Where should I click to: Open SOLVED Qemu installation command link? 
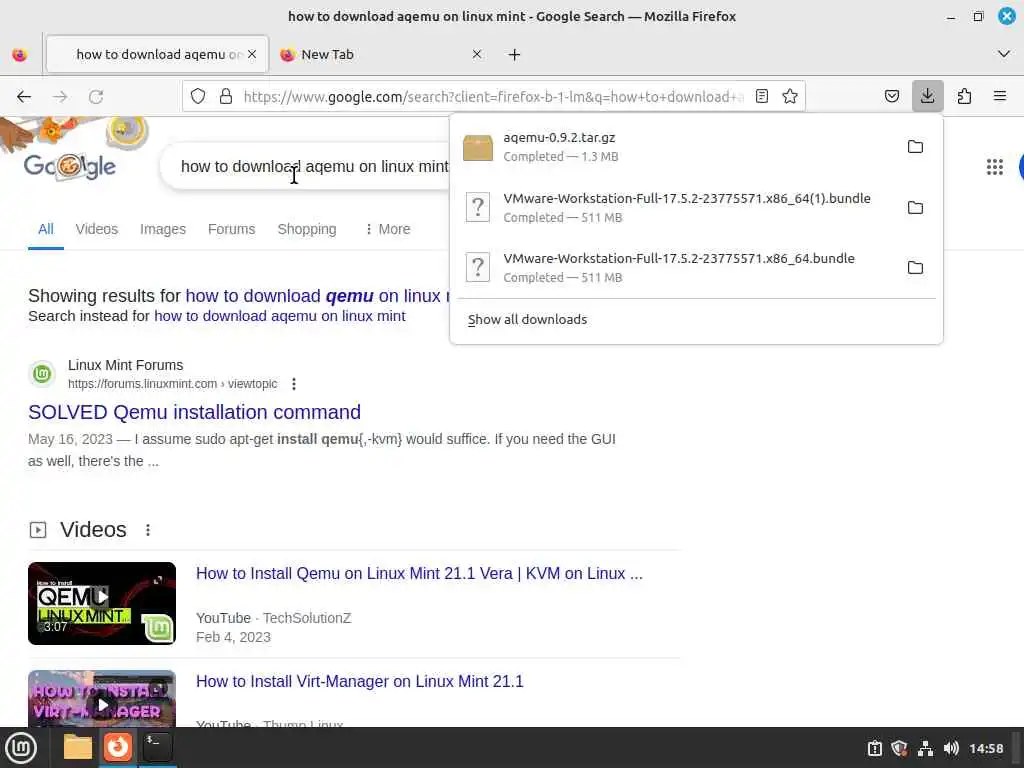195,412
